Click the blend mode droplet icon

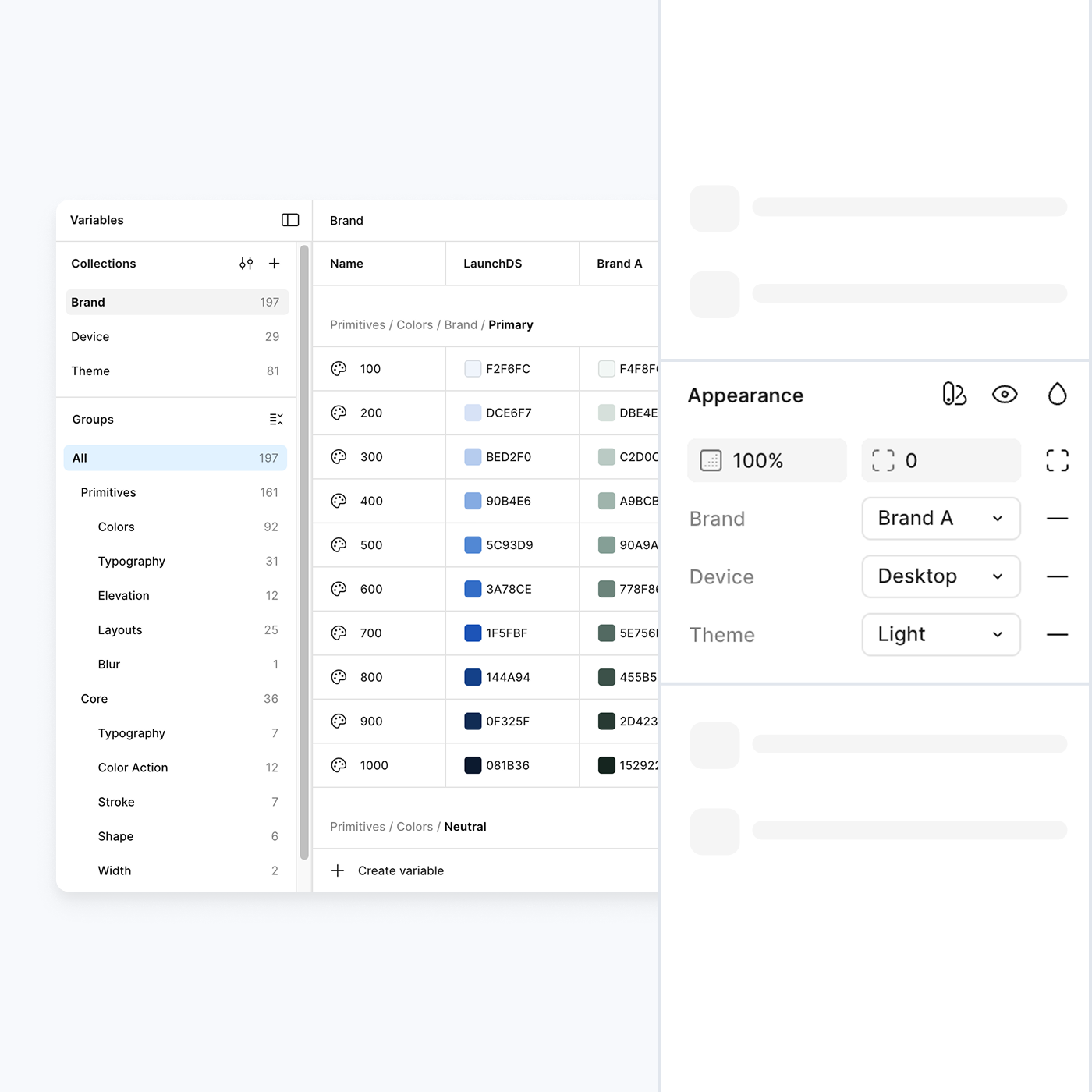click(1057, 395)
